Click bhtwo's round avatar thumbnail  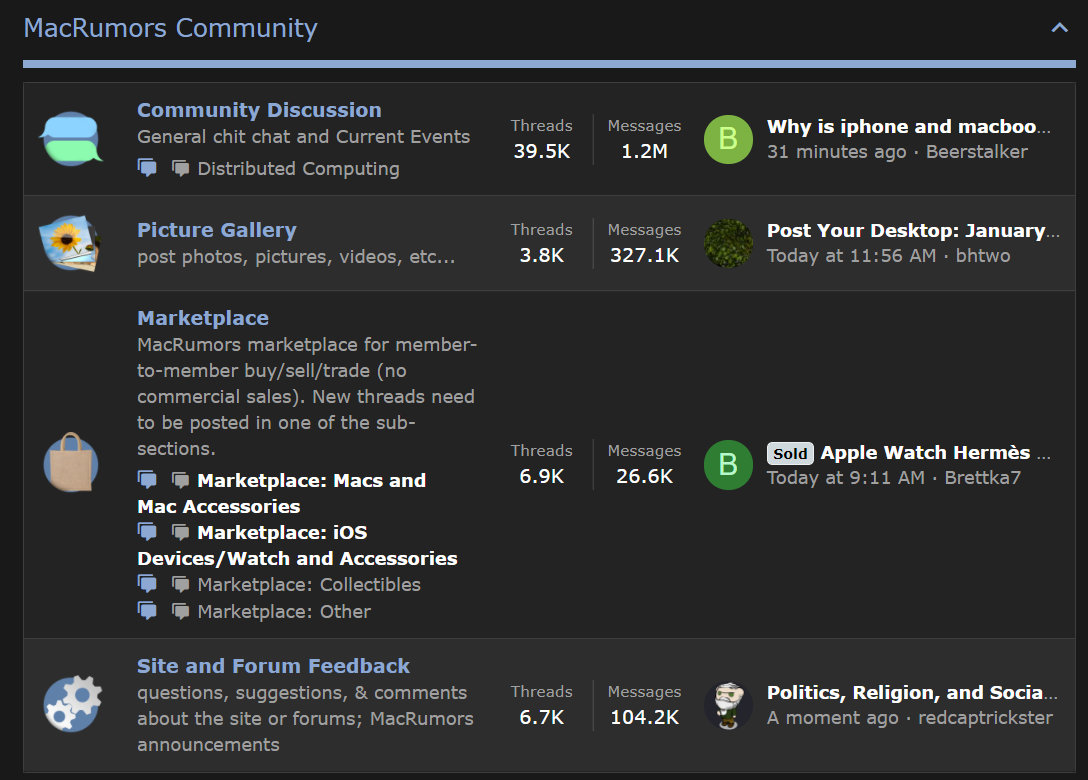pyautogui.click(x=728, y=243)
